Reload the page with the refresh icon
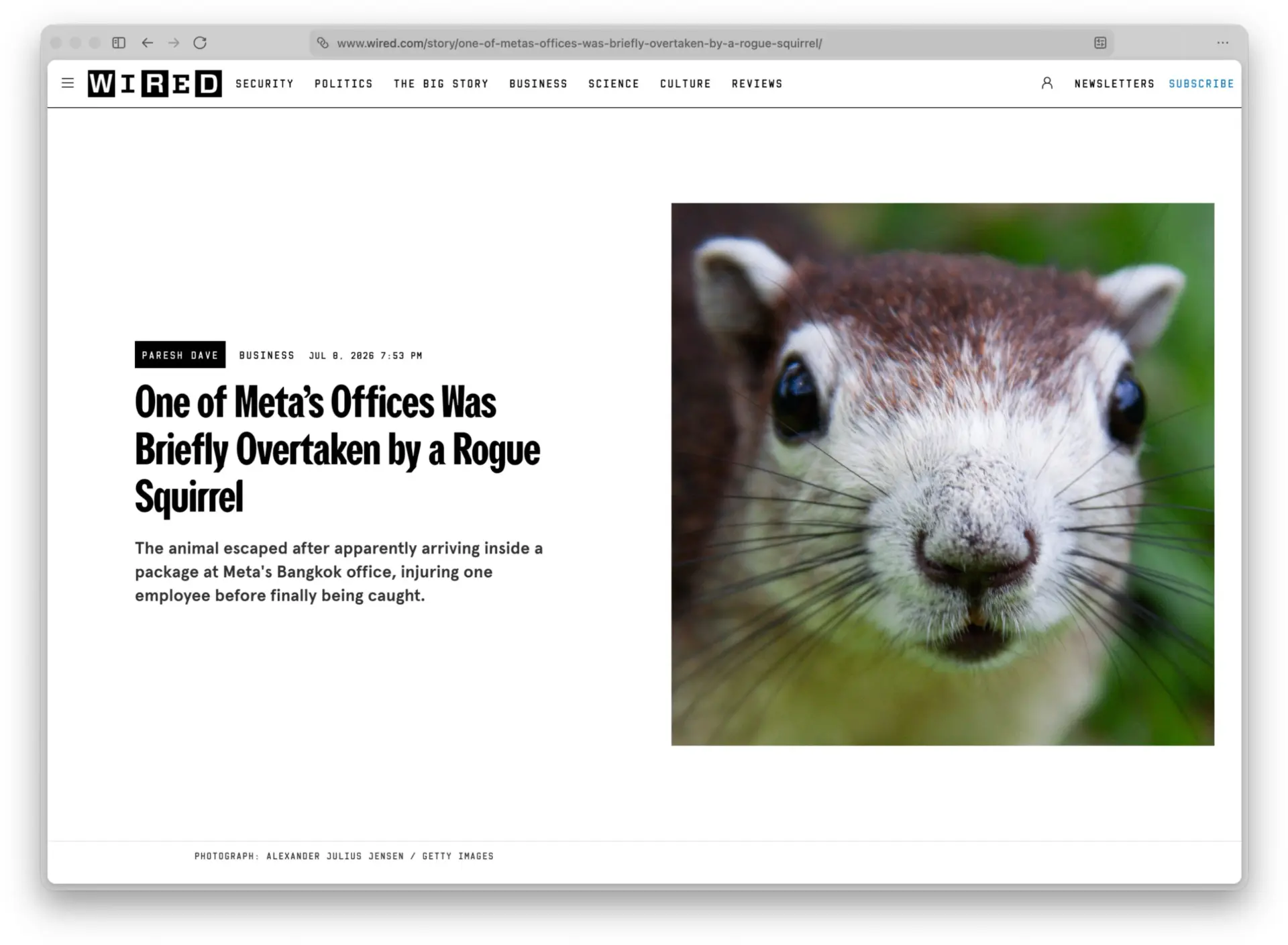This screenshot has width=1288, height=945. pos(200,43)
